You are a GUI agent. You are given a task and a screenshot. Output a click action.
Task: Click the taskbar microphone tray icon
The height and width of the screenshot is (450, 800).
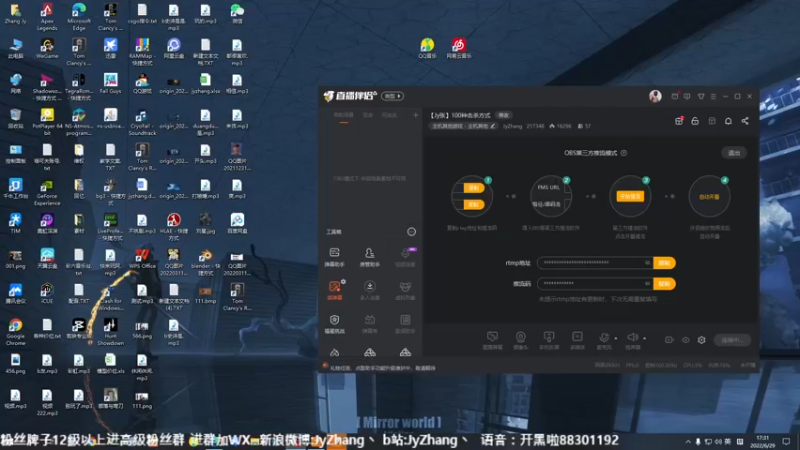[x=697, y=442]
